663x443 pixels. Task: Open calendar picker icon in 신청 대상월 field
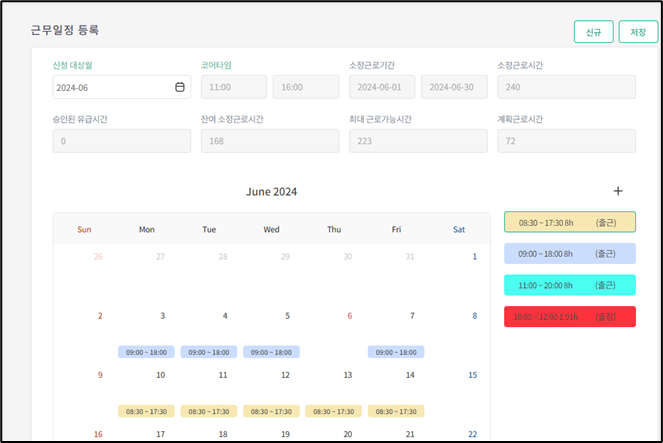[x=180, y=88]
